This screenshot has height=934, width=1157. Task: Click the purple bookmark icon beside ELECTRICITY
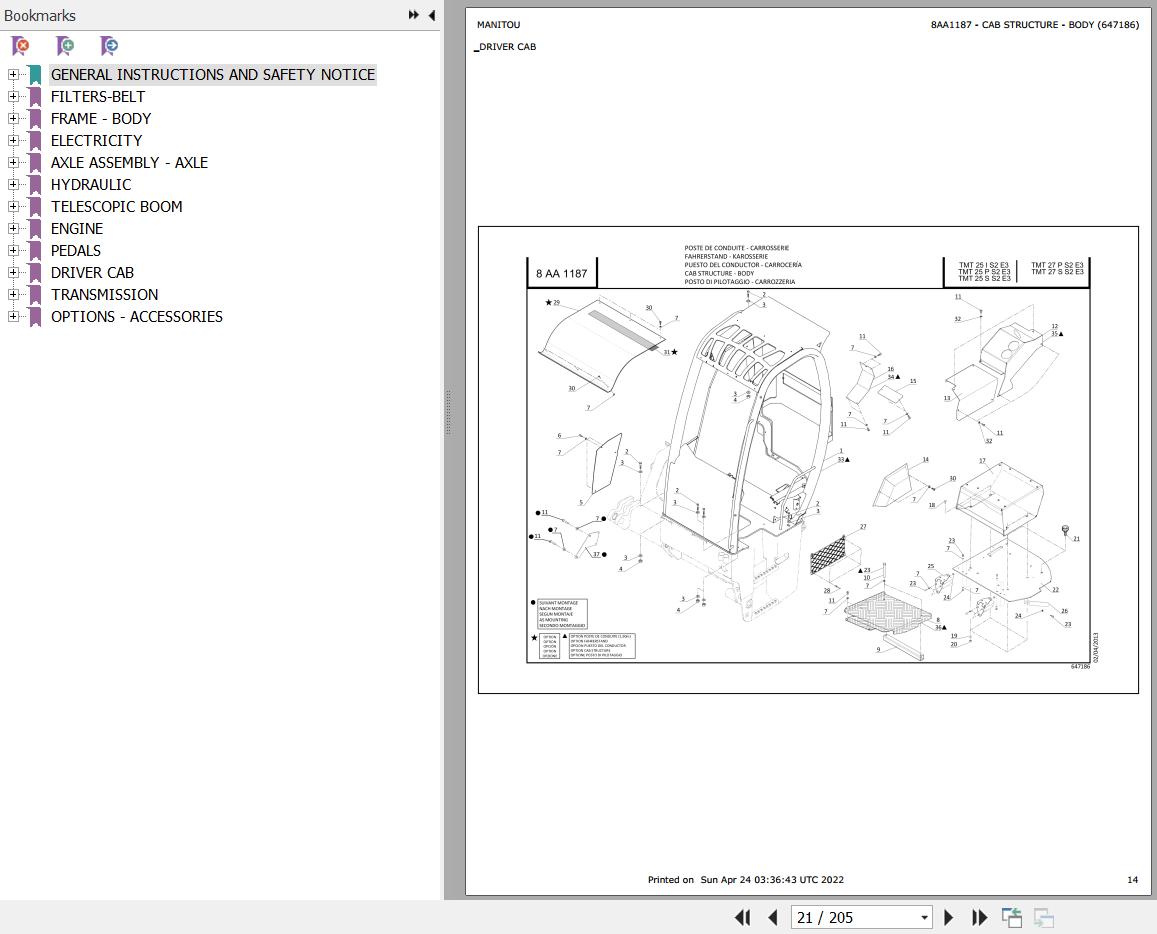tap(34, 140)
